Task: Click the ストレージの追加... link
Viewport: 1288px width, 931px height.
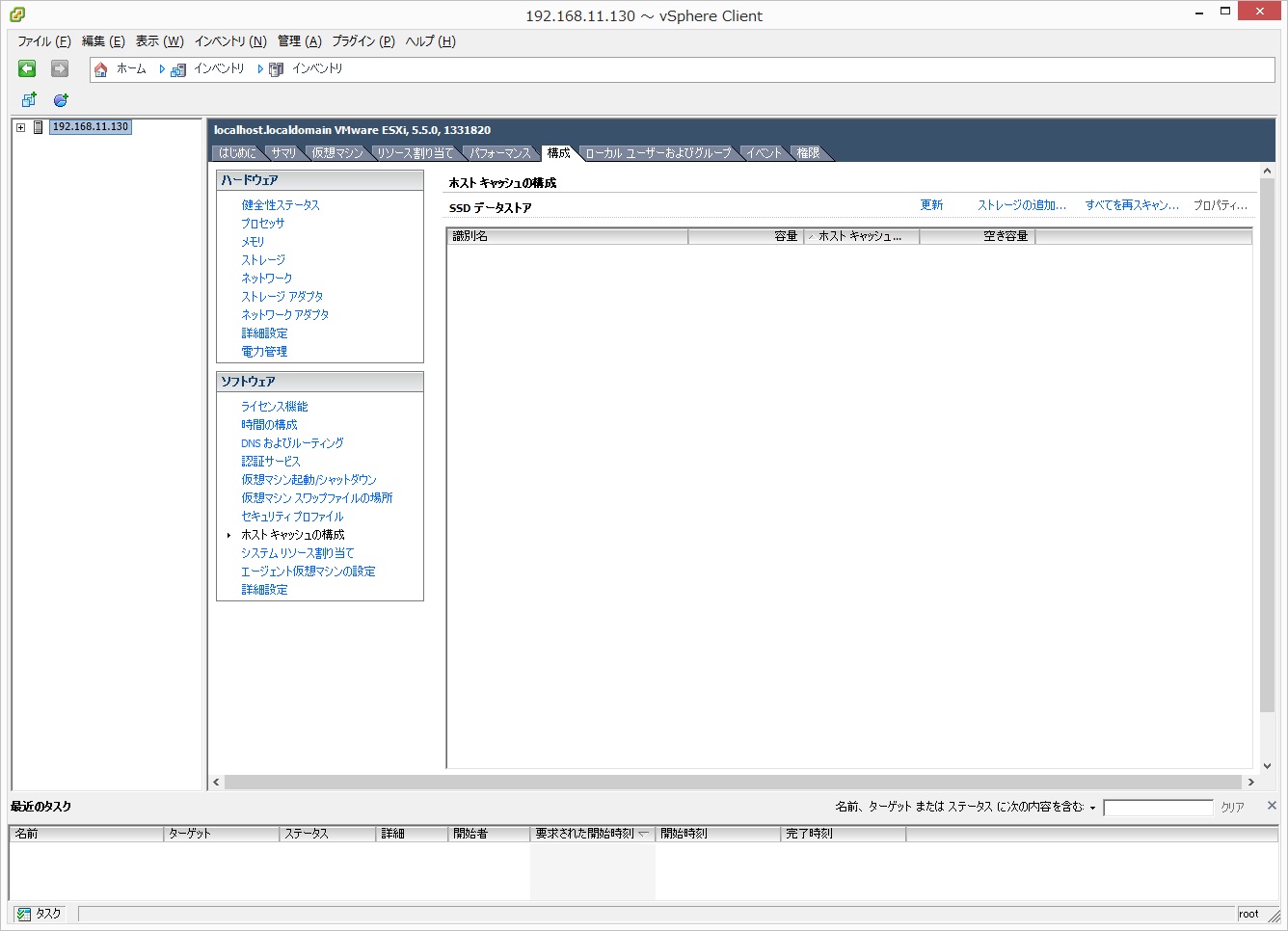Action: pyautogui.click(x=1022, y=205)
